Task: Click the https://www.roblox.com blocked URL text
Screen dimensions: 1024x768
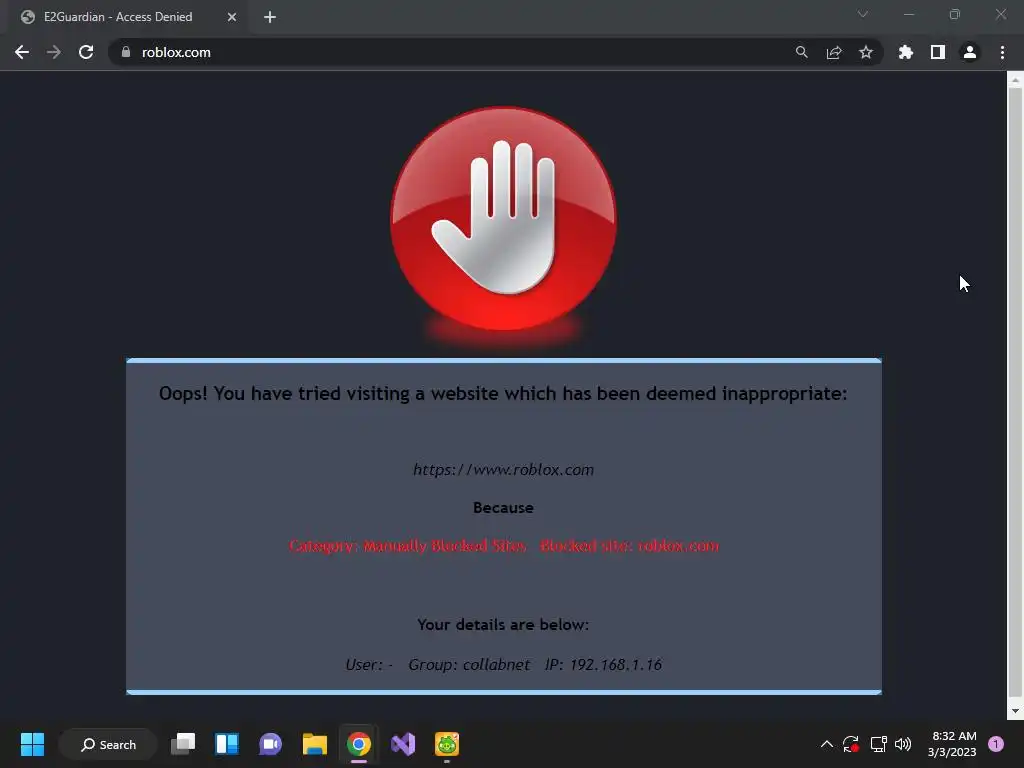Action: point(504,470)
